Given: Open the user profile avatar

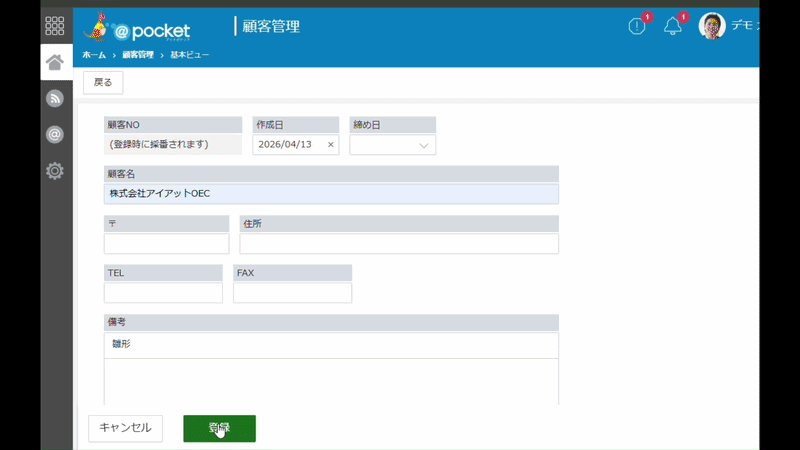Looking at the screenshot, I should point(712,26).
